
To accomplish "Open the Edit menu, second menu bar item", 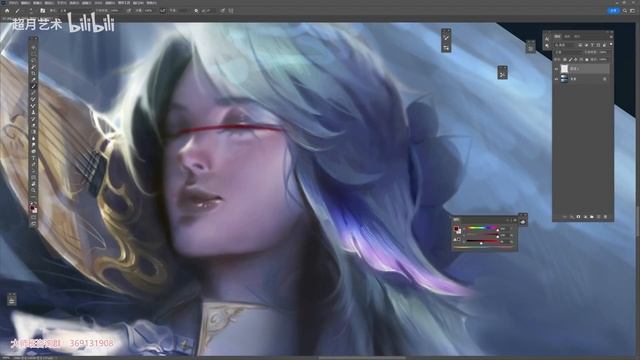I will [x=25, y=3].
